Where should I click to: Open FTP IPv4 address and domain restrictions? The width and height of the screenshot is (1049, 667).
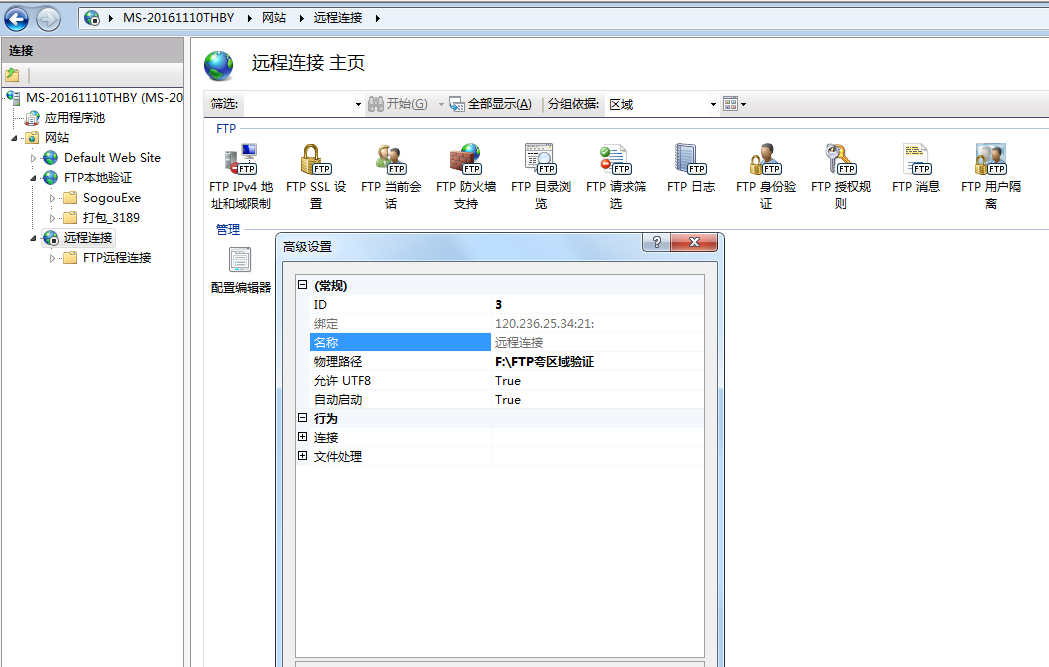pyautogui.click(x=240, y=160)
